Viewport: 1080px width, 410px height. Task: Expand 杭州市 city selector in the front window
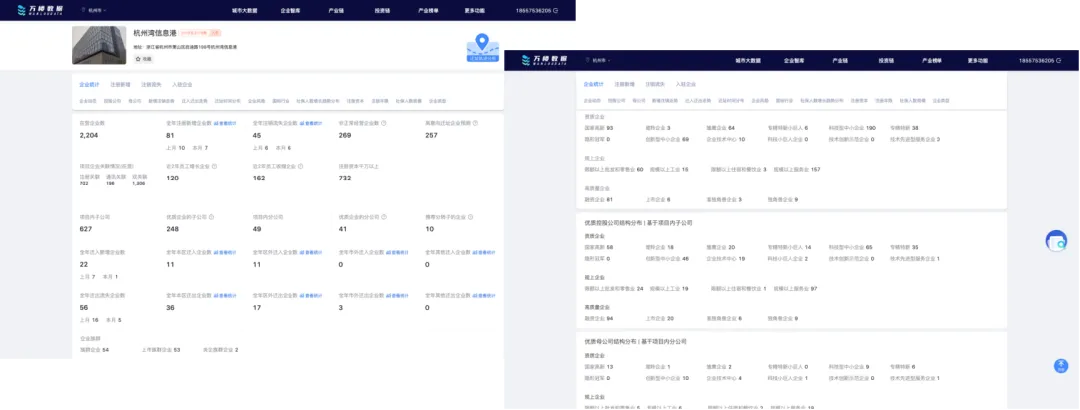click(x=599, y=61)
